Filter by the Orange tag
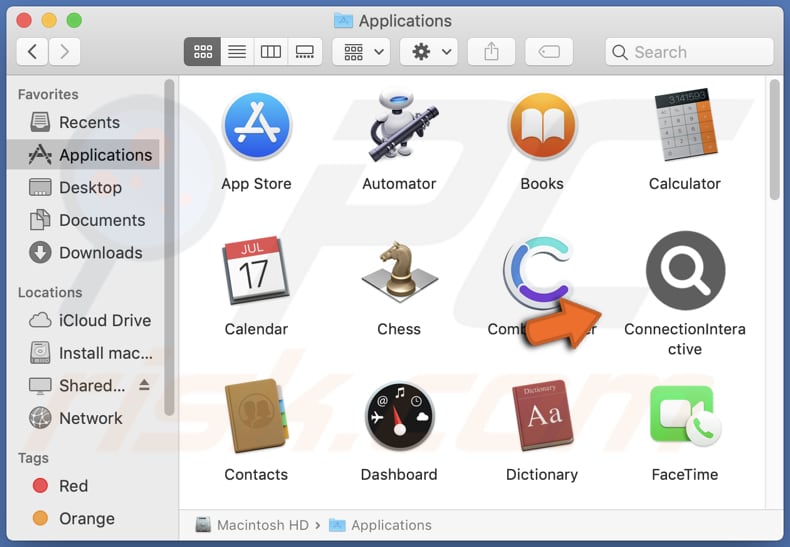The height and width of the screenshot is (547, 790). pos(84,518)
